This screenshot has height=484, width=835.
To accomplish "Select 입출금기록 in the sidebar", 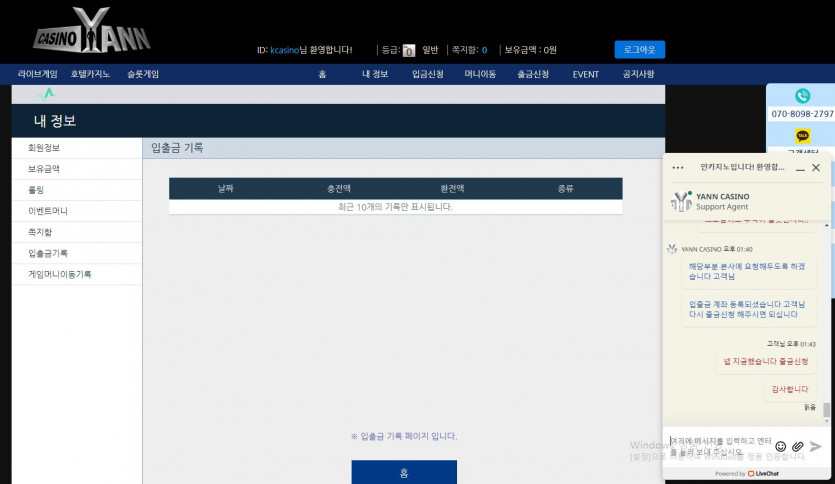I will pyautogui.click(x=77, y=253).
